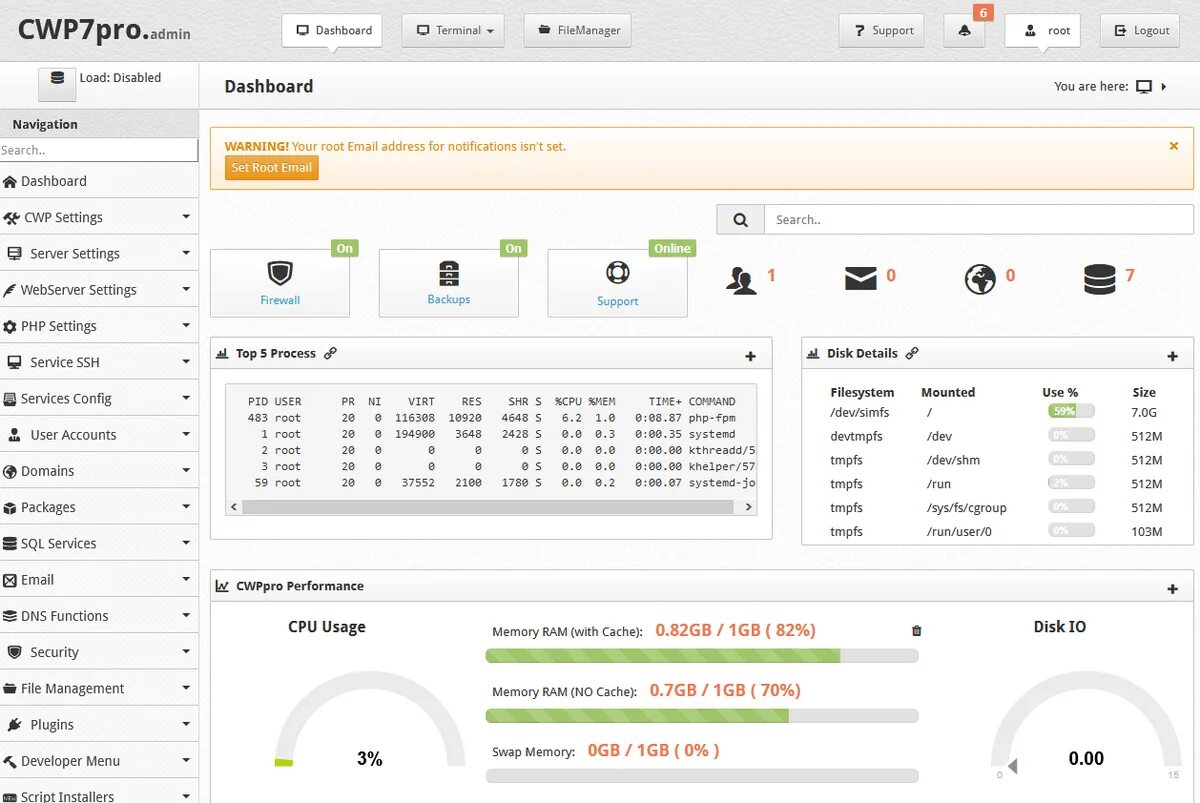The height and width of the screenshot is (803, 1200).
Task: Click the globe domains count icon
Action: (x=980, y=279)
